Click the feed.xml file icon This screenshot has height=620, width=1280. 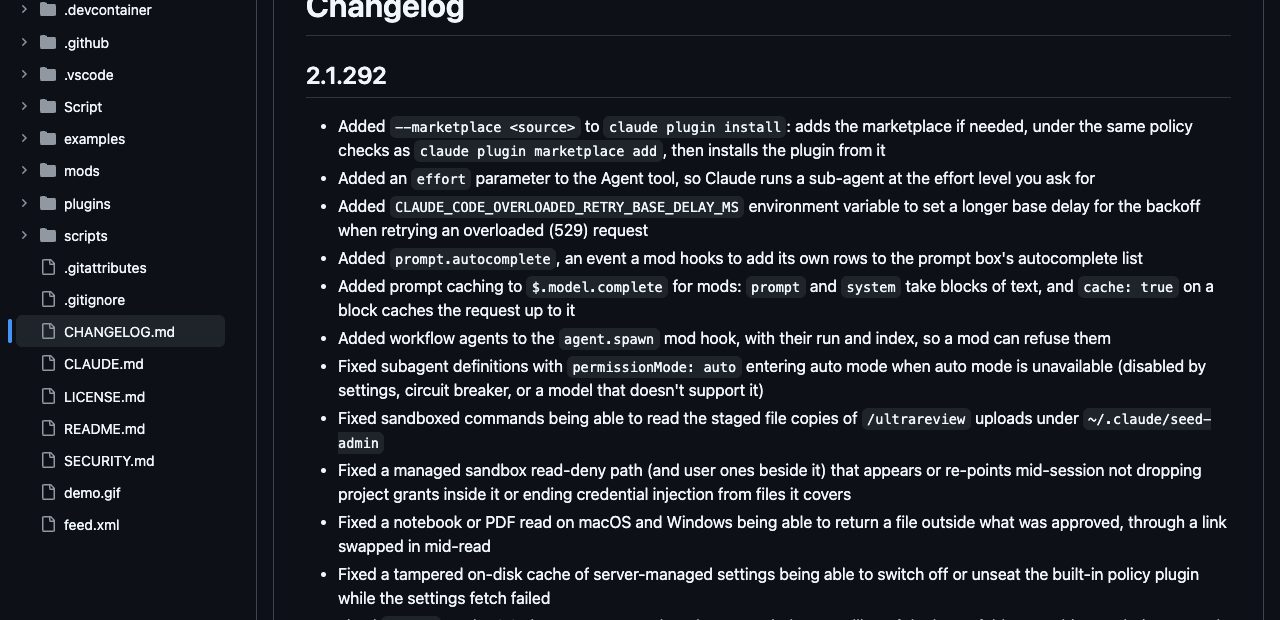48,524
